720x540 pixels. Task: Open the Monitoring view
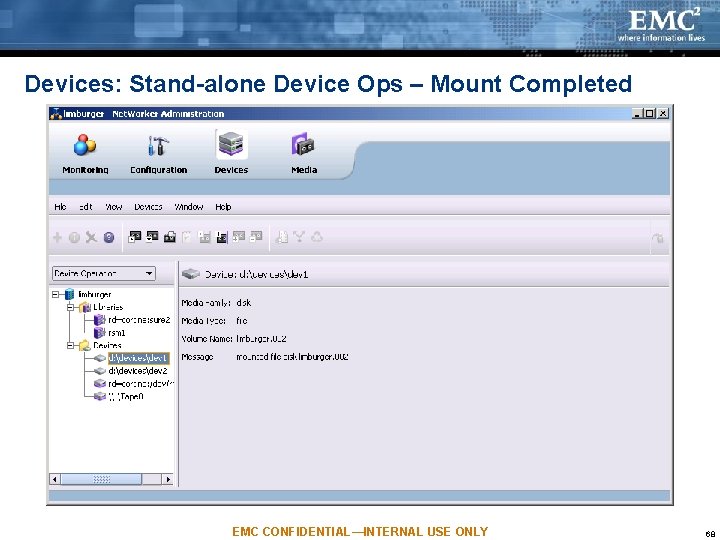tap(85, 154)
